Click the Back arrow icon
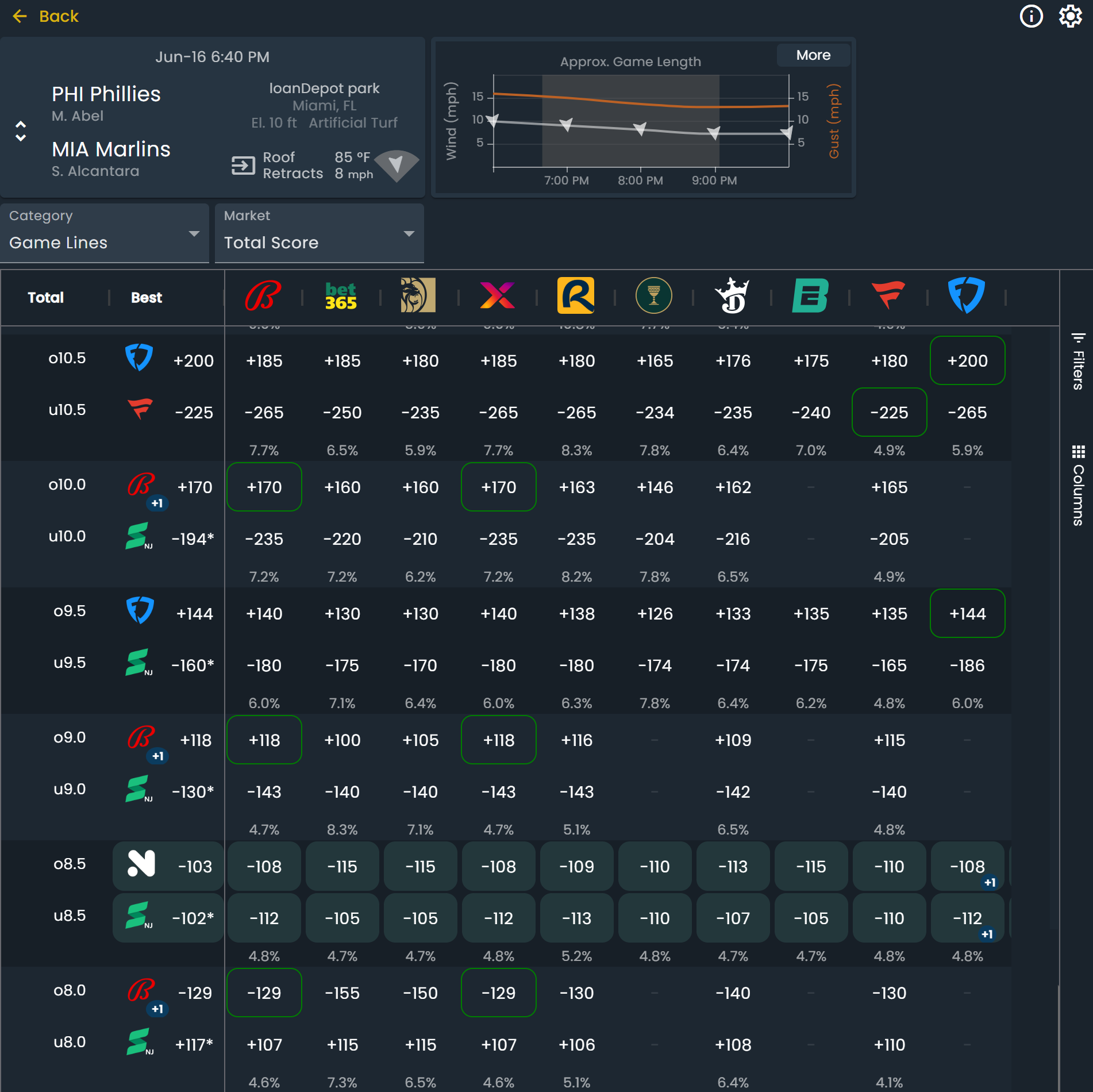1093x1092 pixels. coord(20,16)
